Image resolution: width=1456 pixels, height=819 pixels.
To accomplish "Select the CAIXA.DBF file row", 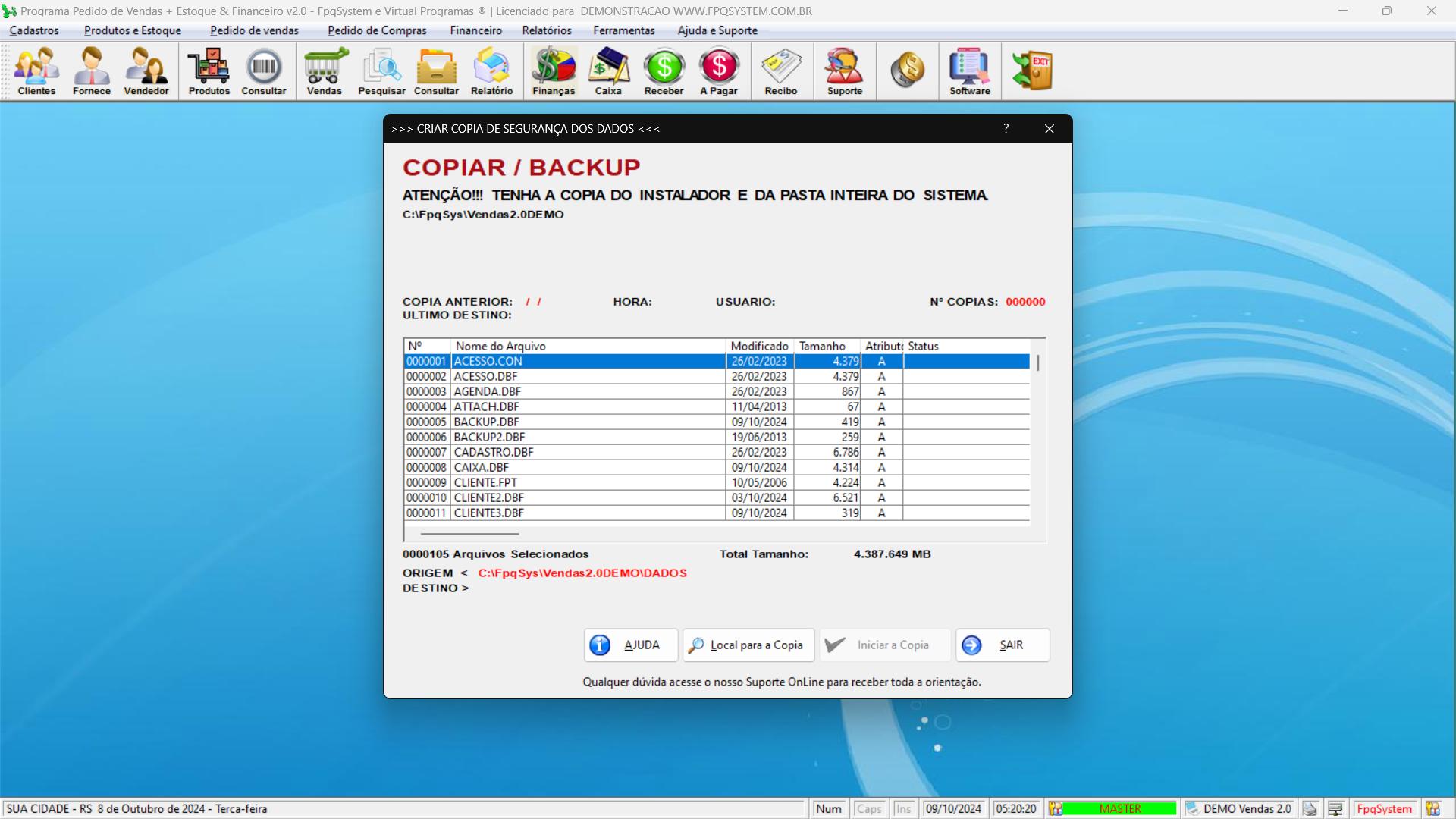I will [x=717, y=468].
